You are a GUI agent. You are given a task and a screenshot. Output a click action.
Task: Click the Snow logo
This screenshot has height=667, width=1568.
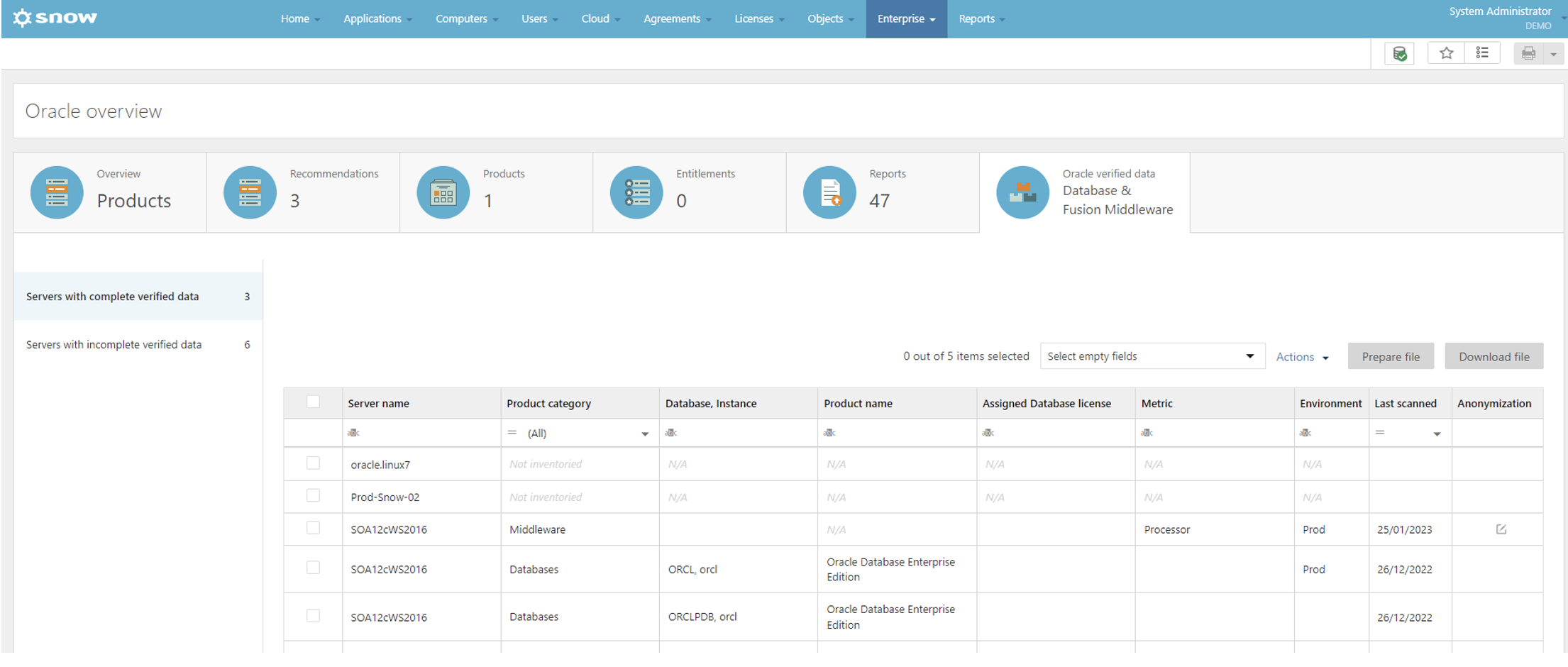coord(55,18)
